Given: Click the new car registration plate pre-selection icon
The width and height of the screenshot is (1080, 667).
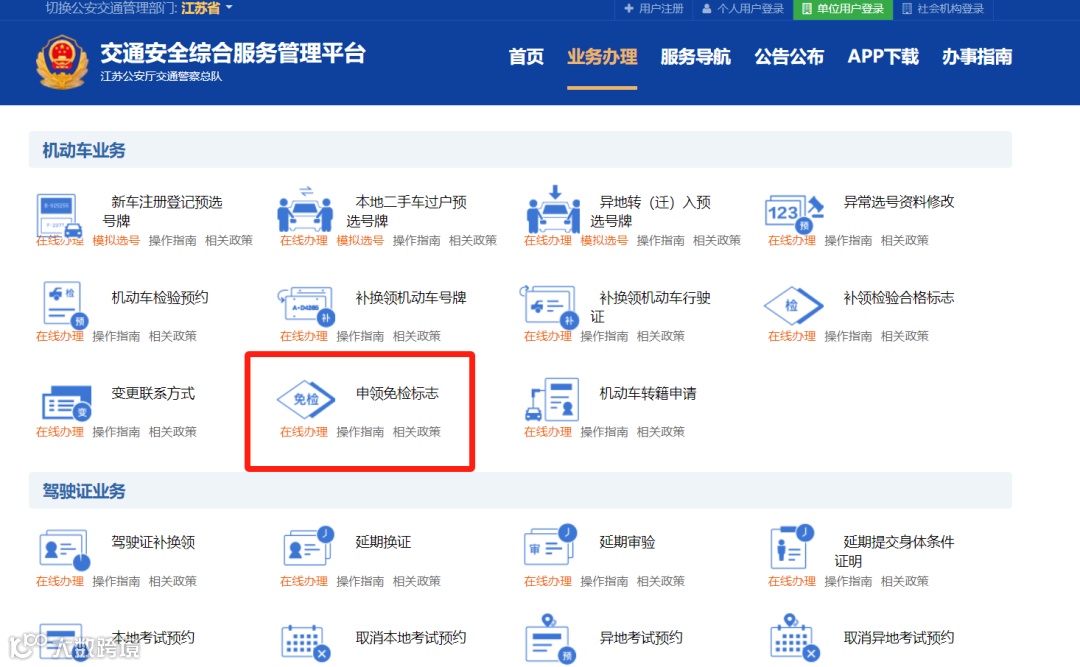Looking at the screenshot, I should [x=59, y=215].
